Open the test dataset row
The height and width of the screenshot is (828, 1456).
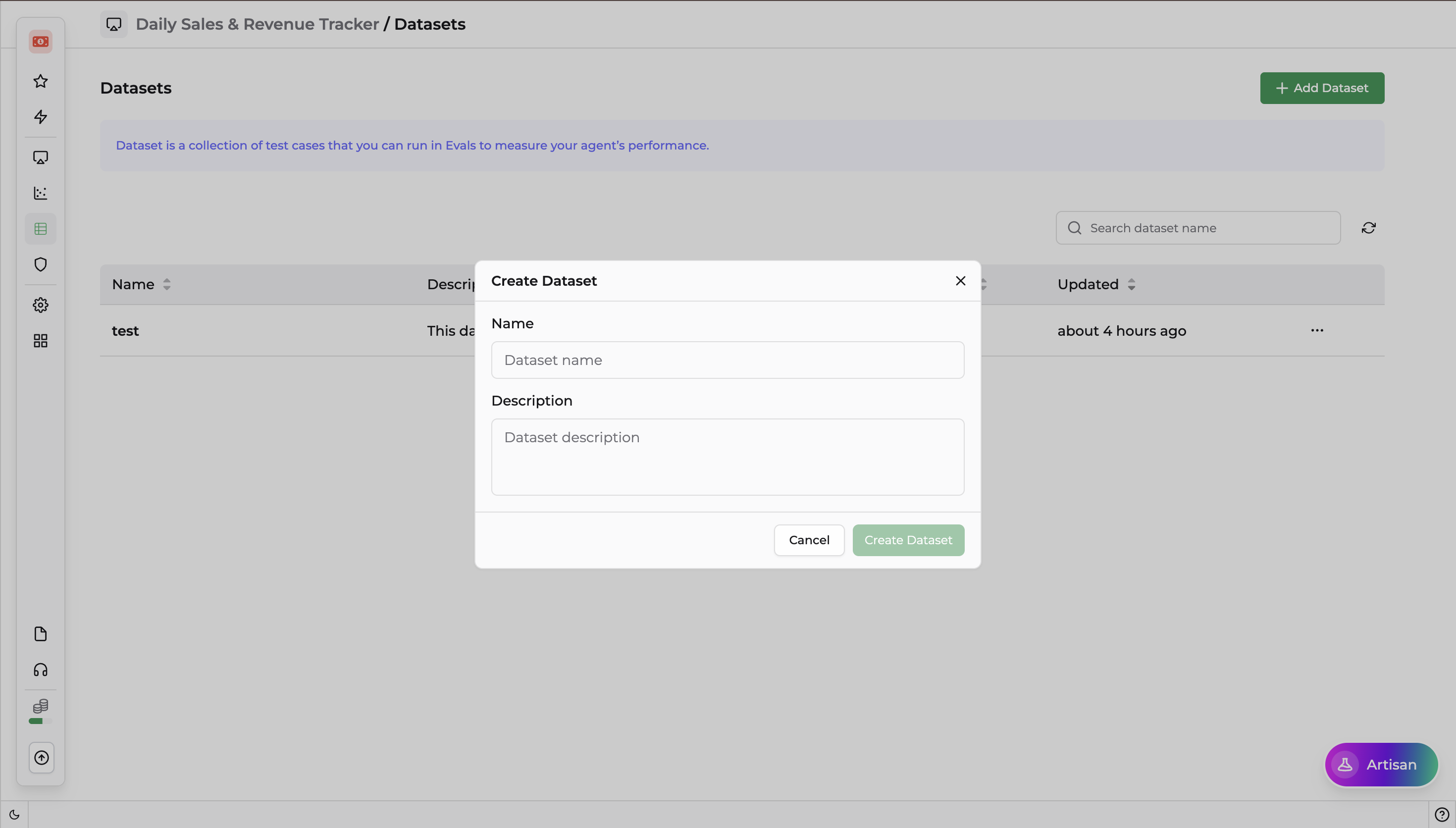742,331
